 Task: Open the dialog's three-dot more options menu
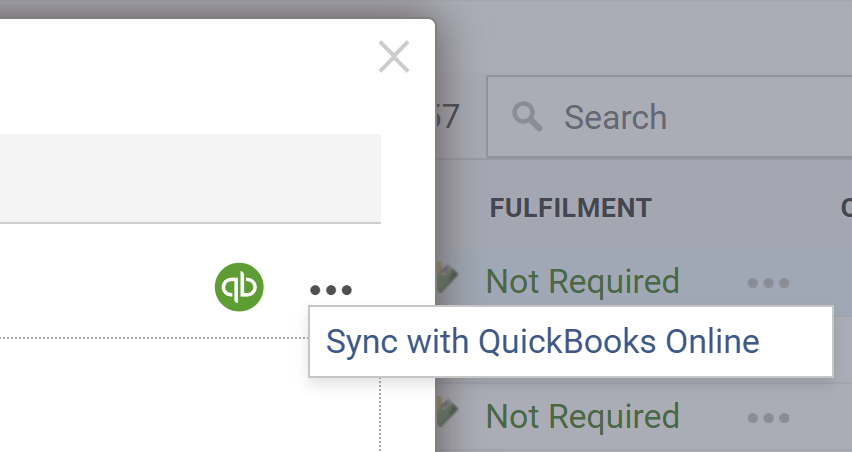(x=330, y=290)
